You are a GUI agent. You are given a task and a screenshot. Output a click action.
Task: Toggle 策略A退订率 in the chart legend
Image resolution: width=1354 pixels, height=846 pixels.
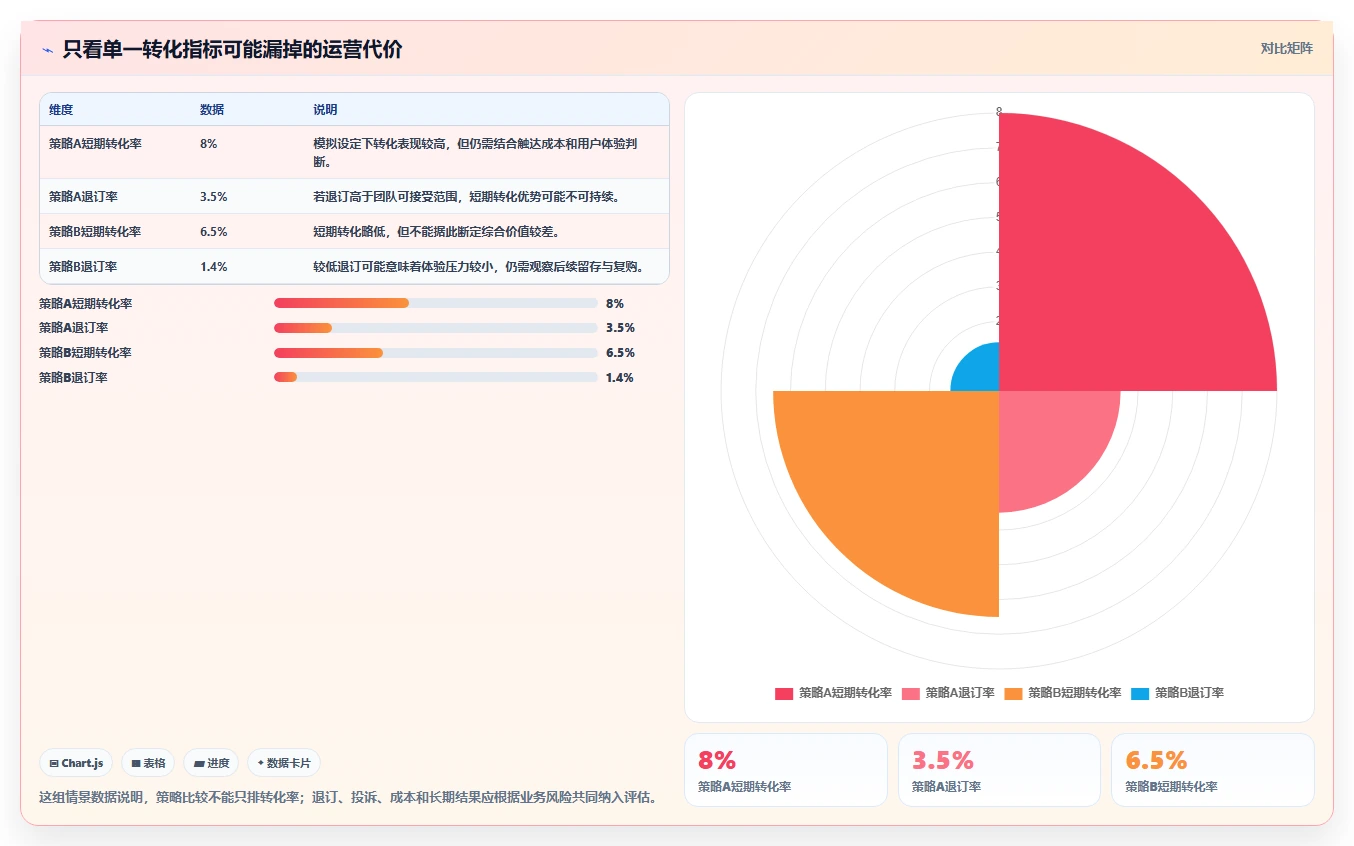tap(946, 693)
